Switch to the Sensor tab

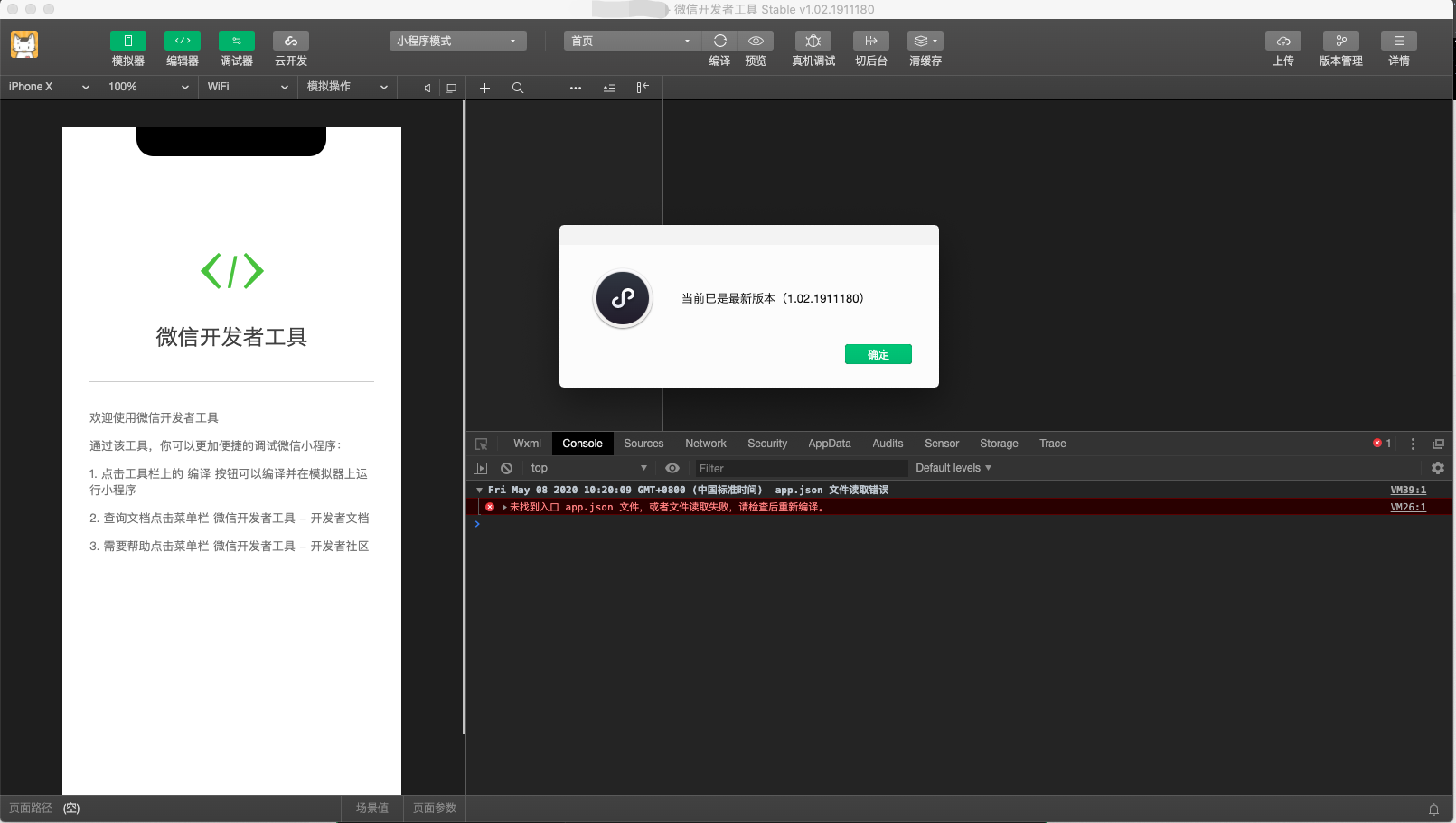point(942,444)
